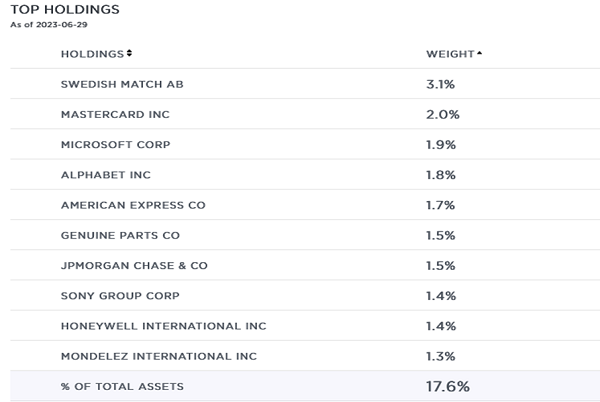Viewport: 600px width, 402px height.
Task: Click the WEIGHT column header
Action: point(450,54)
